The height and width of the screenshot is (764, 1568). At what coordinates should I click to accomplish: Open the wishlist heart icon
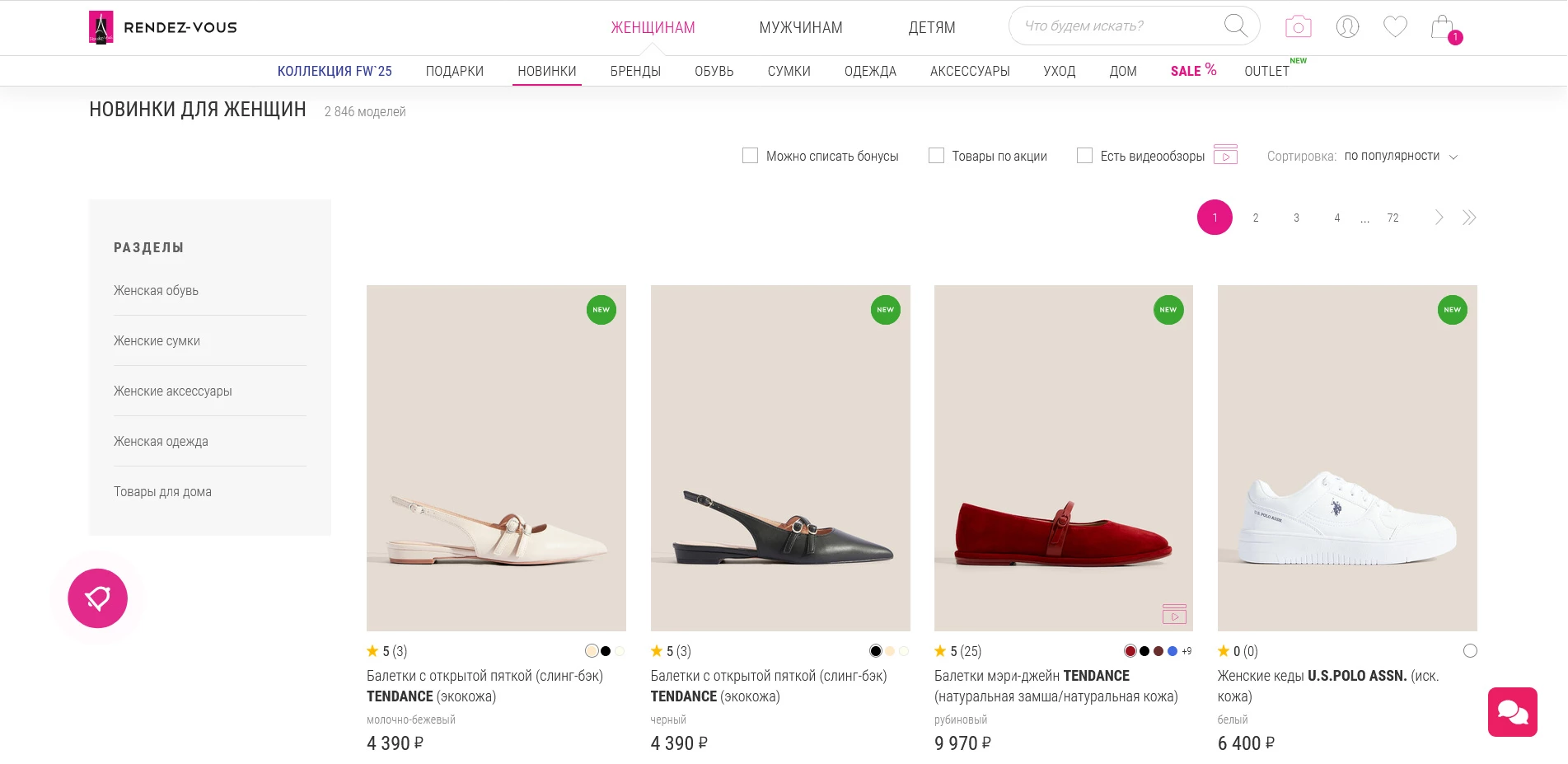(x=1395, y=26)
